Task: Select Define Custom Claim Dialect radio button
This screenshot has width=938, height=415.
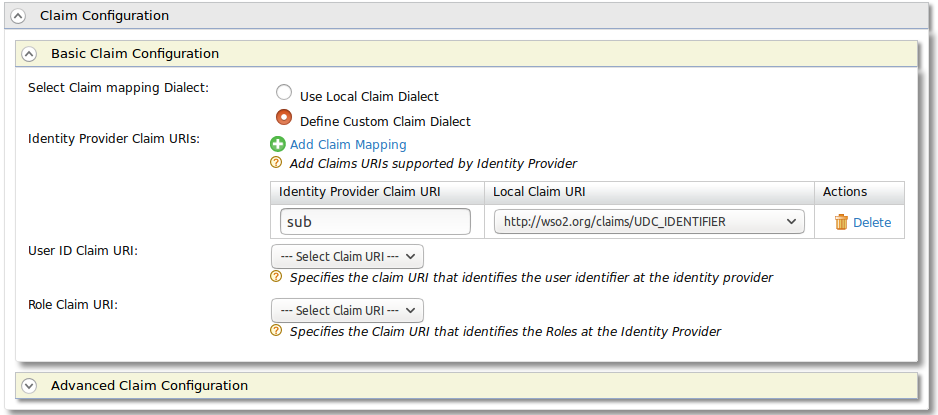Action: (284, 117)
